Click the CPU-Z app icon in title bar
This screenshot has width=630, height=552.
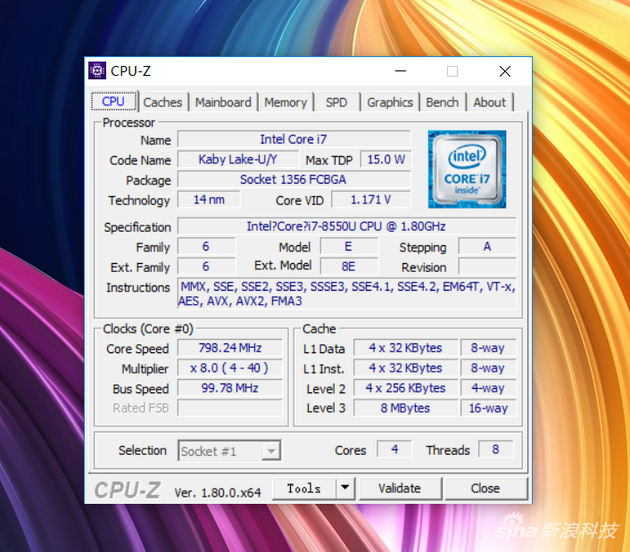[x=97, y=71]
